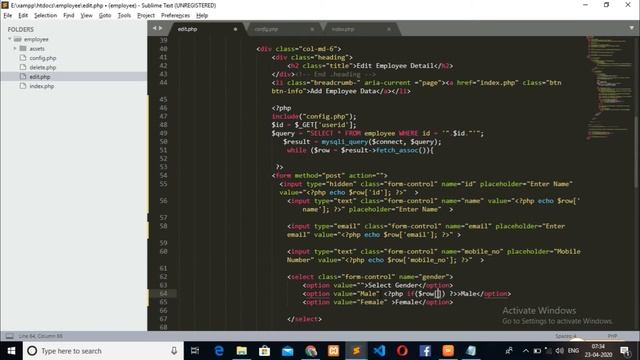Viewport: 640px width, 360px height.
Task: Click the config.php file icon in sidebar
Action: point(23,58)
